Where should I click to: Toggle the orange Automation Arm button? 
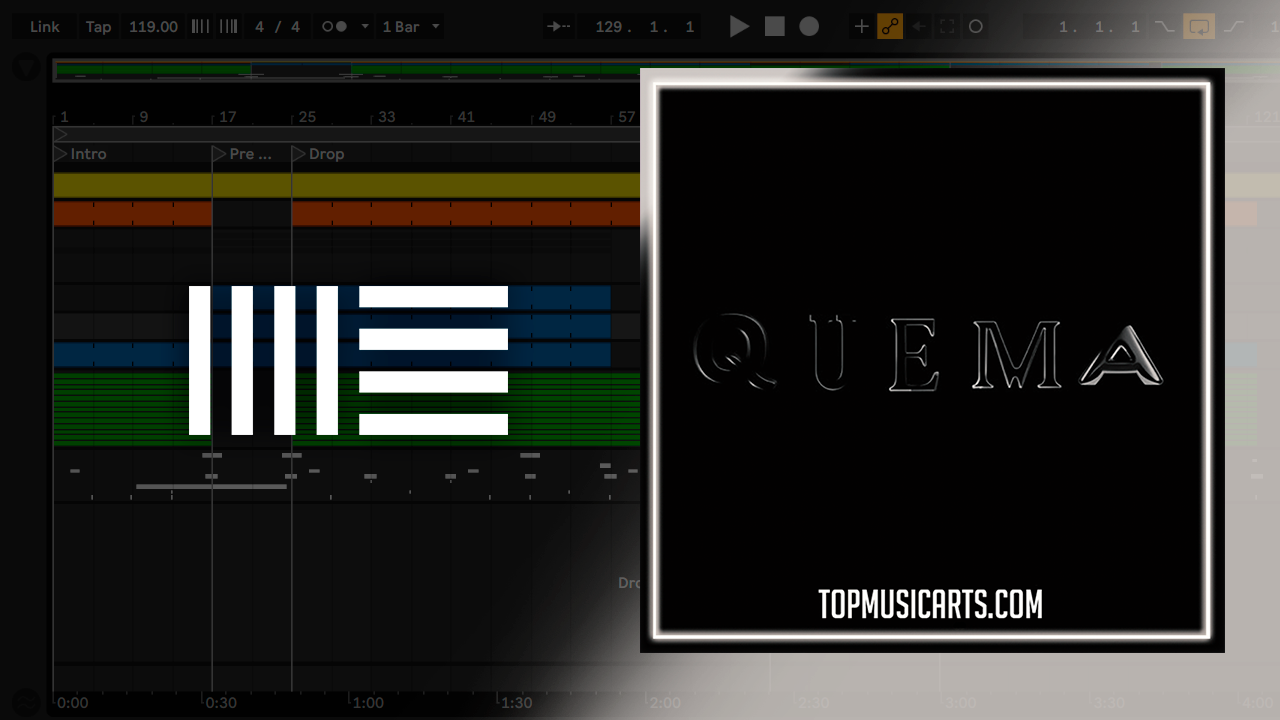(889, 27)
